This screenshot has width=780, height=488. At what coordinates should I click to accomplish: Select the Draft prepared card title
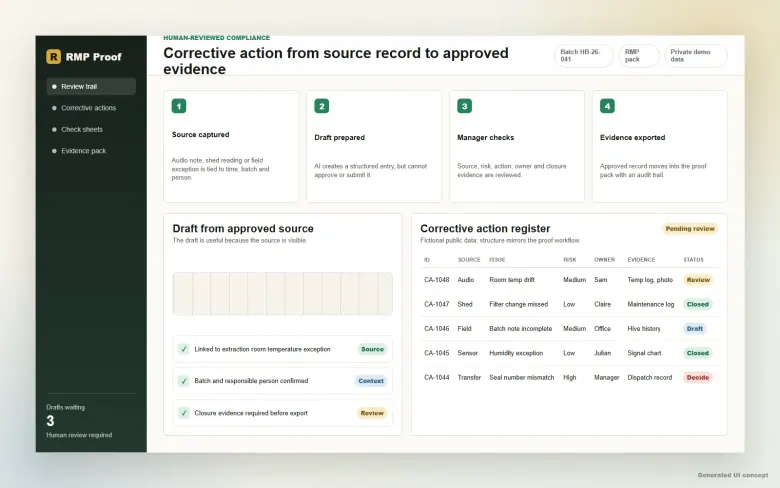pyautogui.click(x=339, y=137)
